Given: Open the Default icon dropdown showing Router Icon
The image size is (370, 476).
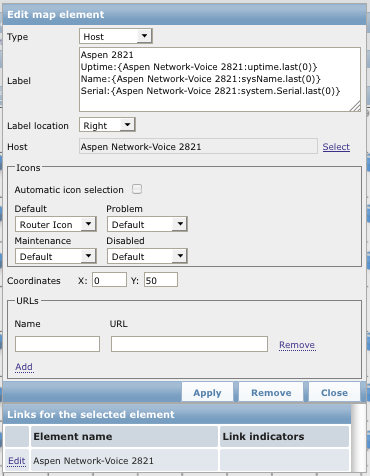Looking at the screenshot, I should [56, 224].
